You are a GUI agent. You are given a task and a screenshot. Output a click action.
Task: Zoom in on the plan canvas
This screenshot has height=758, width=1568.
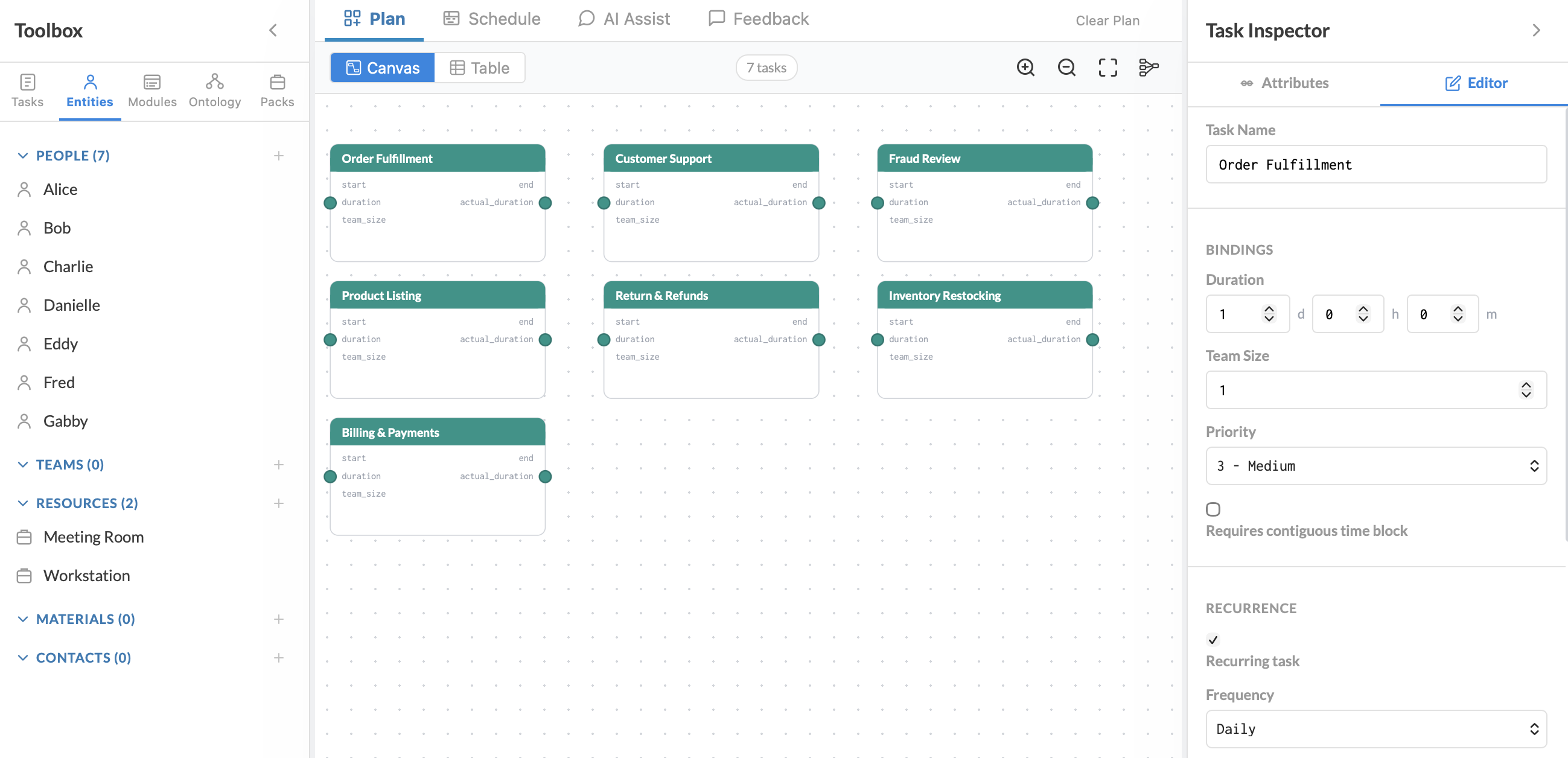tap(1025, 68)
